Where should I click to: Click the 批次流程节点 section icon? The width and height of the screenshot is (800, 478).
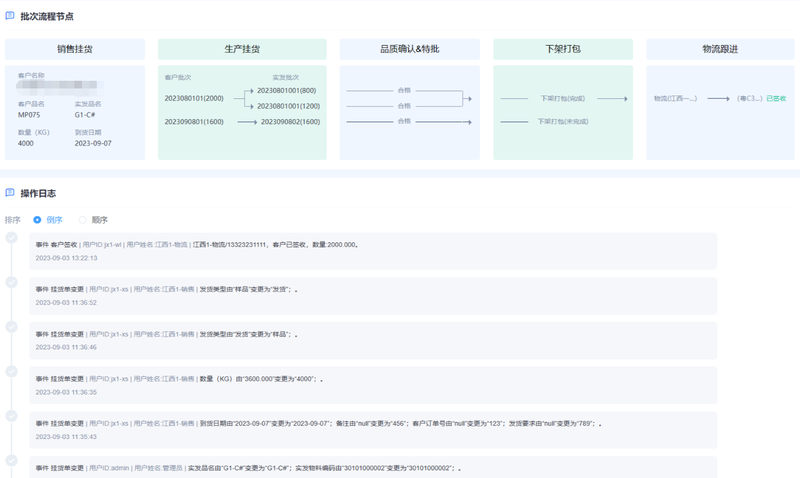tap(10, 16)
